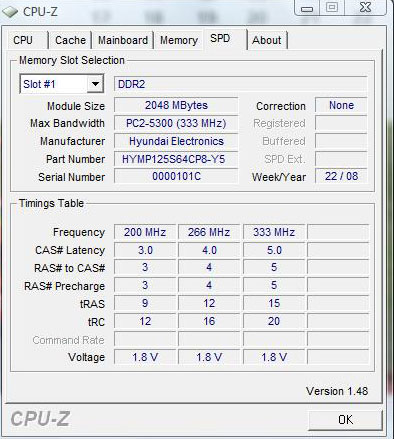The height and width of the screenshot is (439, 394).
Task: Click the DDR2 memory type field
Action: (241, 84)
